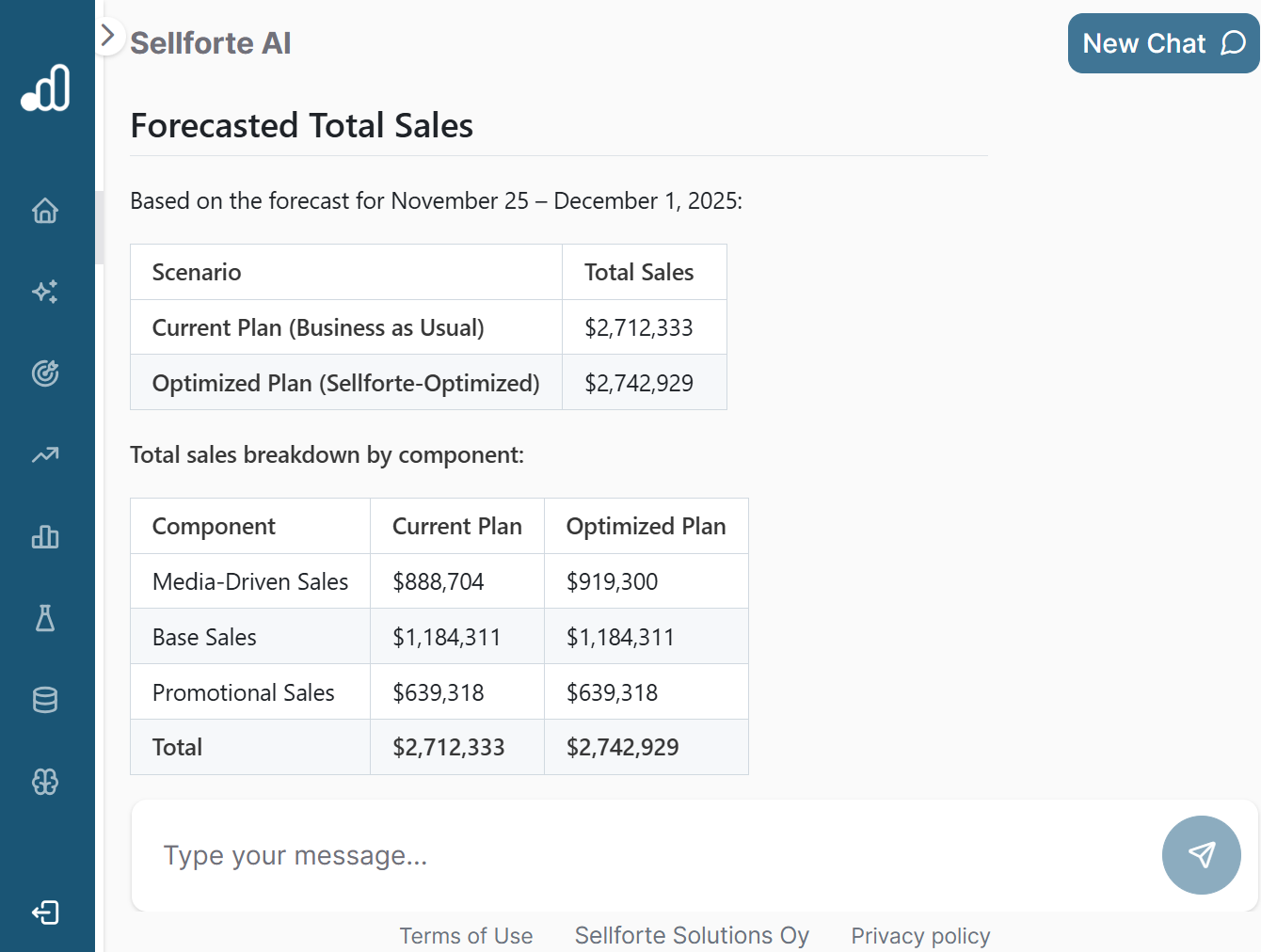Open the Home dashboard icon
This screenshot has height=952, width=1261.
44,211
